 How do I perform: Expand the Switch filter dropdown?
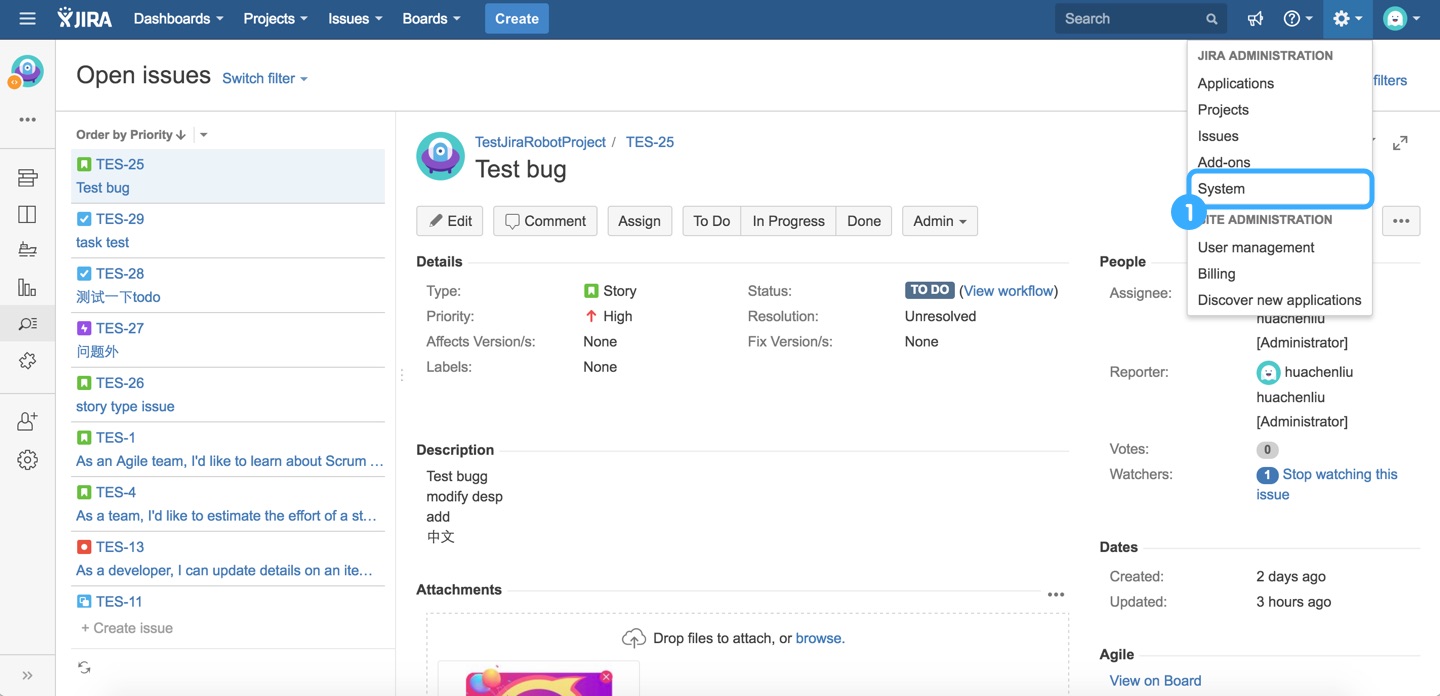(265, 78)
